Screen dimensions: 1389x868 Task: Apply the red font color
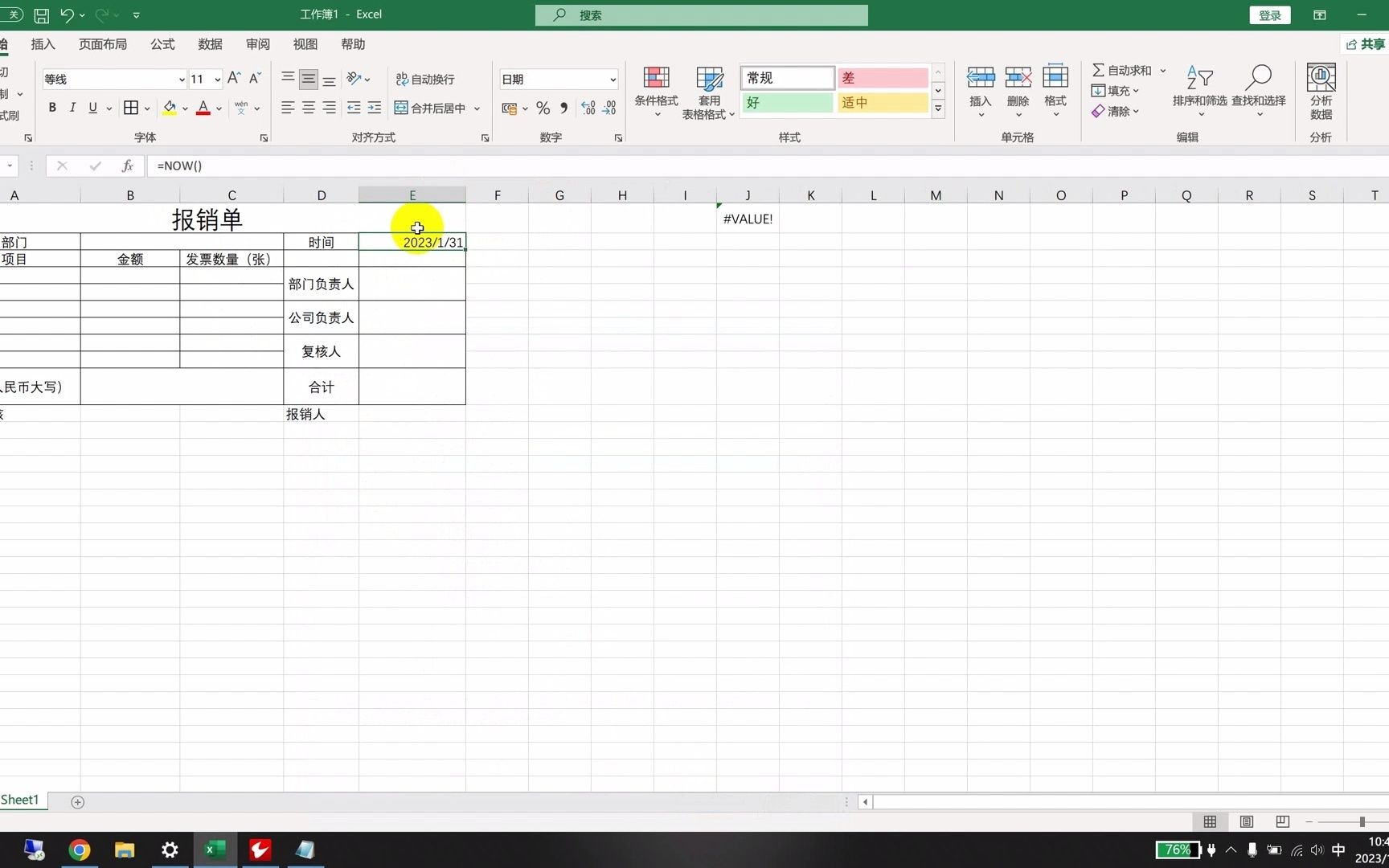click(x=203, y=108)
